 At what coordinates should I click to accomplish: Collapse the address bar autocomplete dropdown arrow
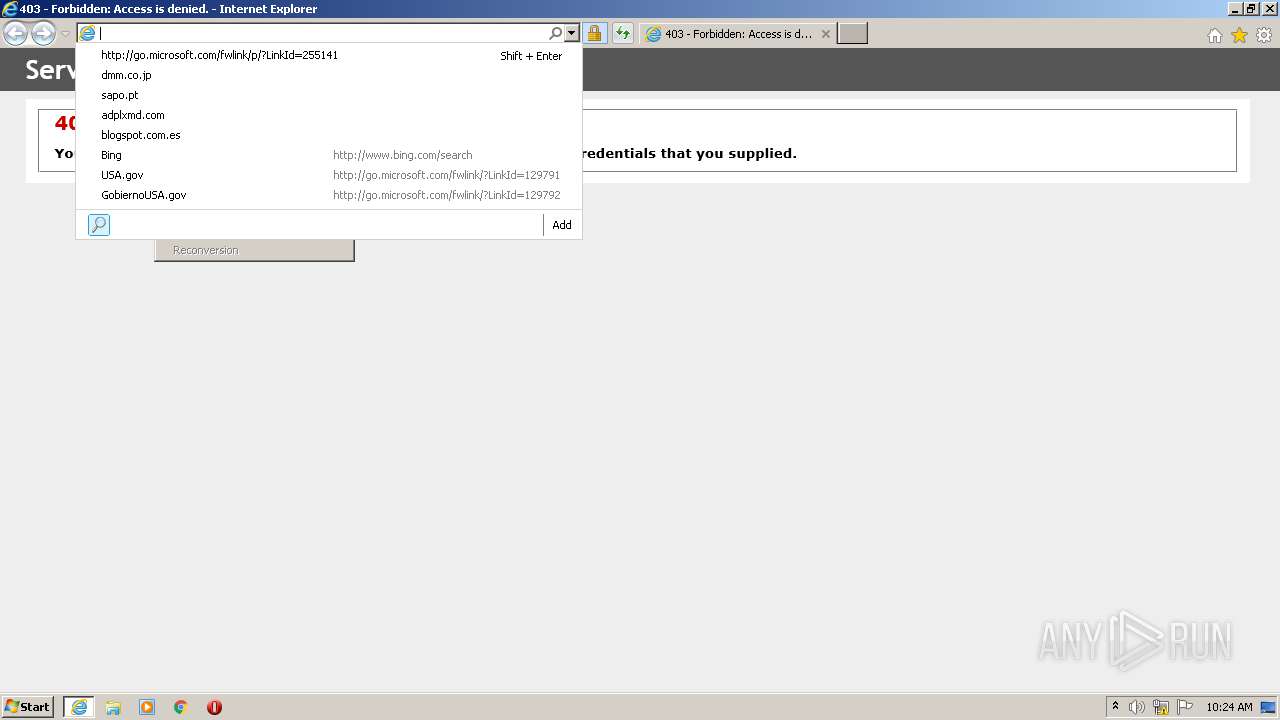tap(572, 33)
